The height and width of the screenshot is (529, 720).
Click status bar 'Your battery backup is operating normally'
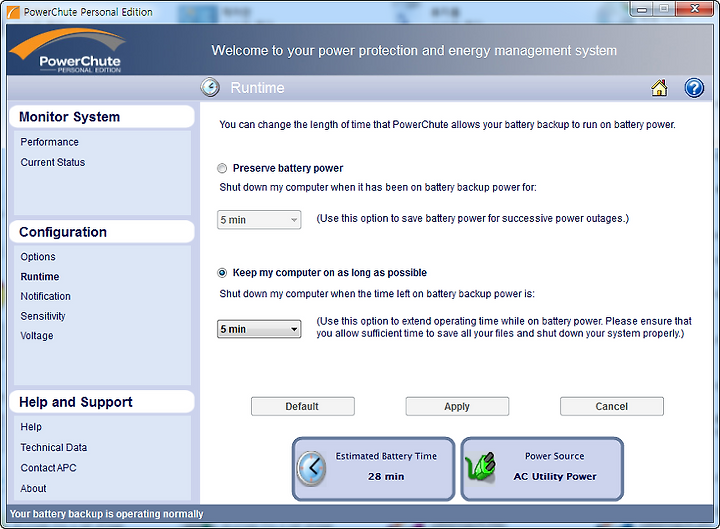tap(107, 514)
